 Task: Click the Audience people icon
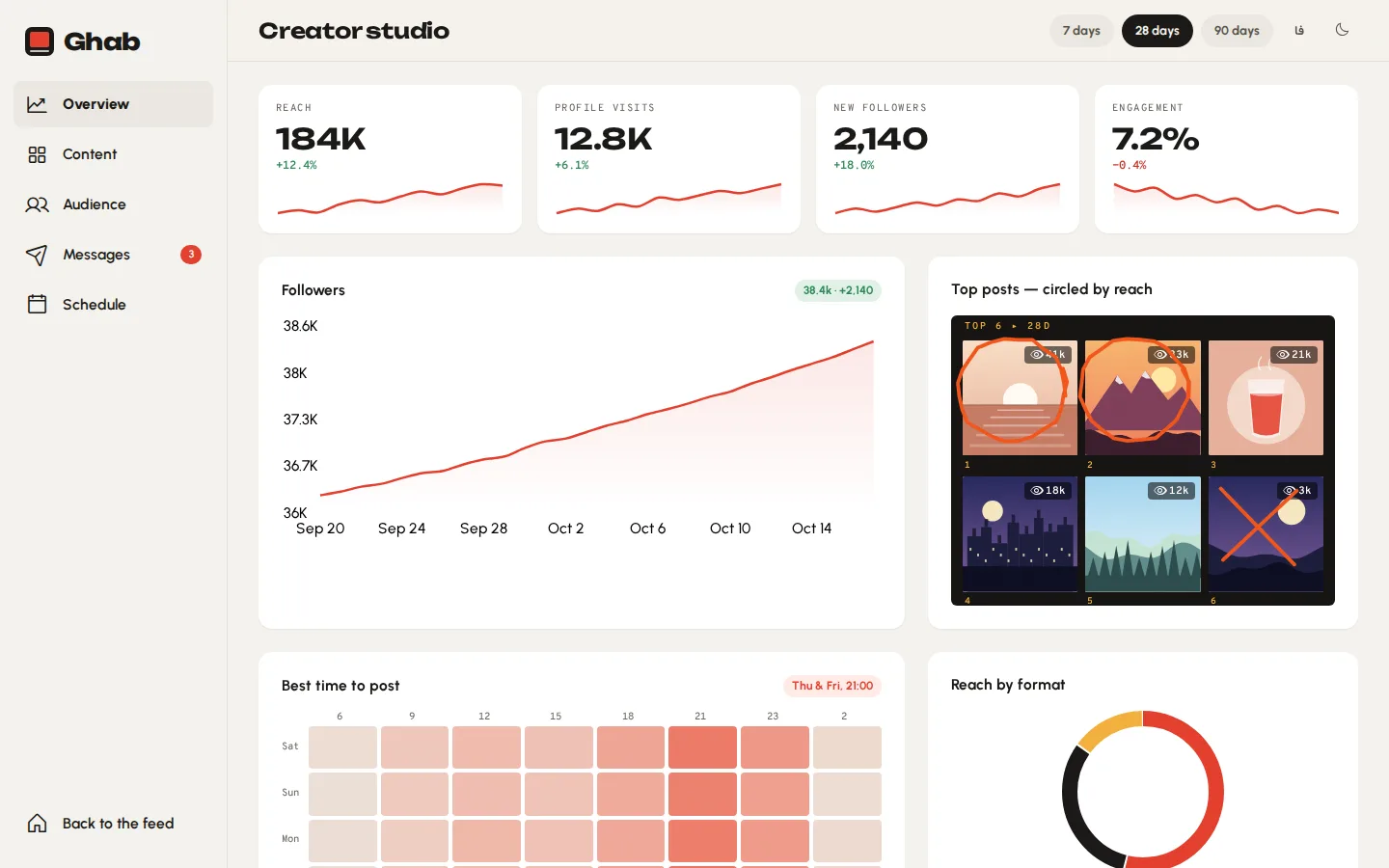37,204
